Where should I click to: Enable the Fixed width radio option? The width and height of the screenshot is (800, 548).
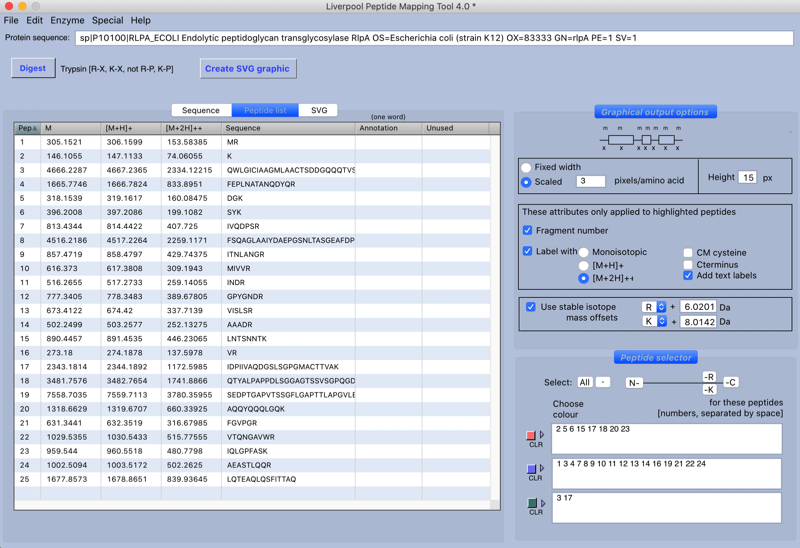click(x=527, y=167)
